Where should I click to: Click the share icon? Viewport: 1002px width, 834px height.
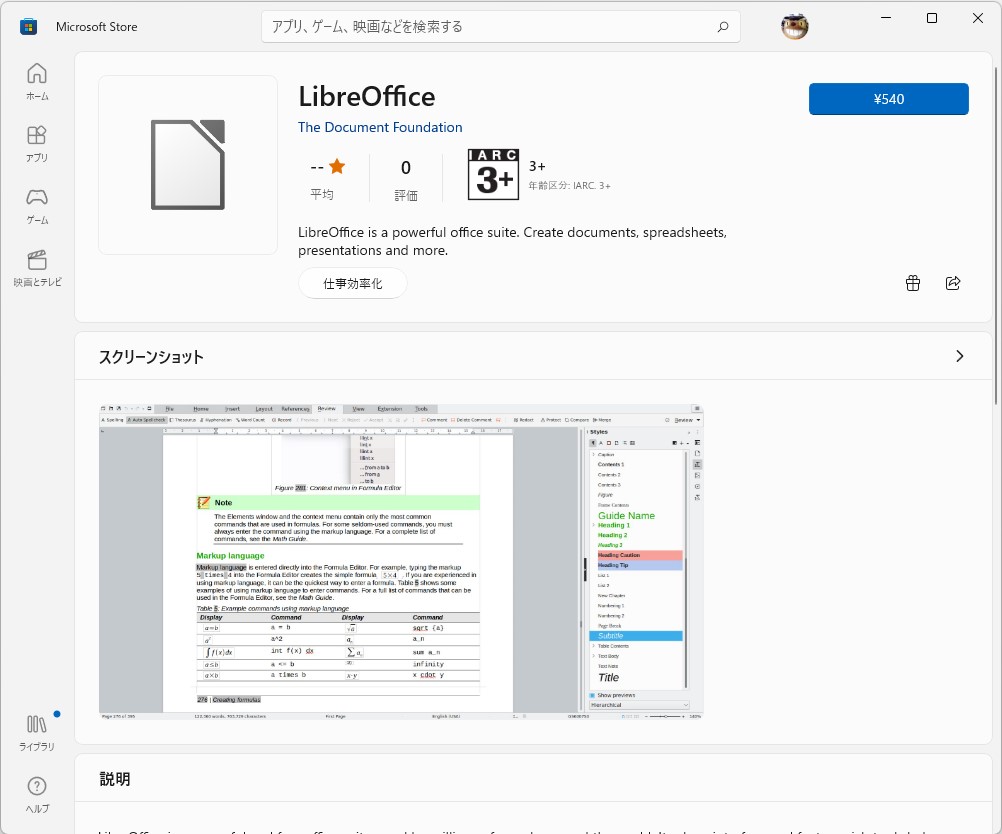953,283
